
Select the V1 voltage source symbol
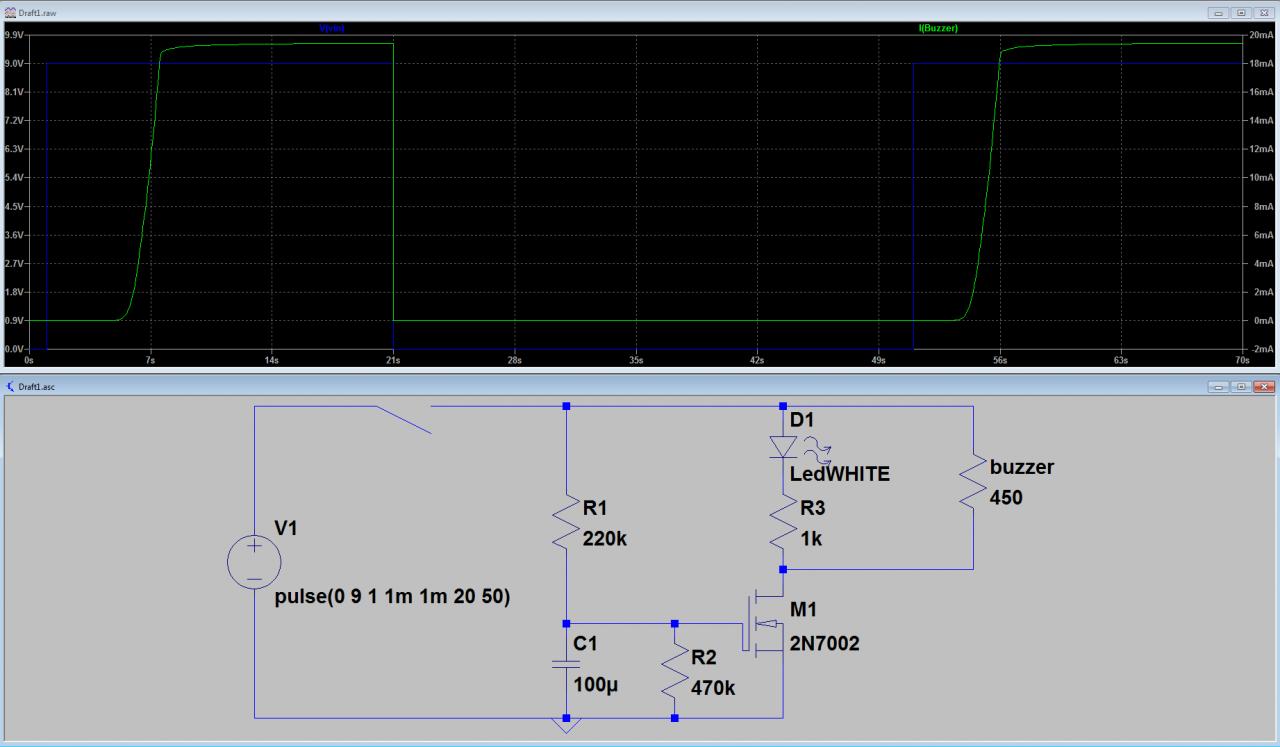click(x=254, y=562)
